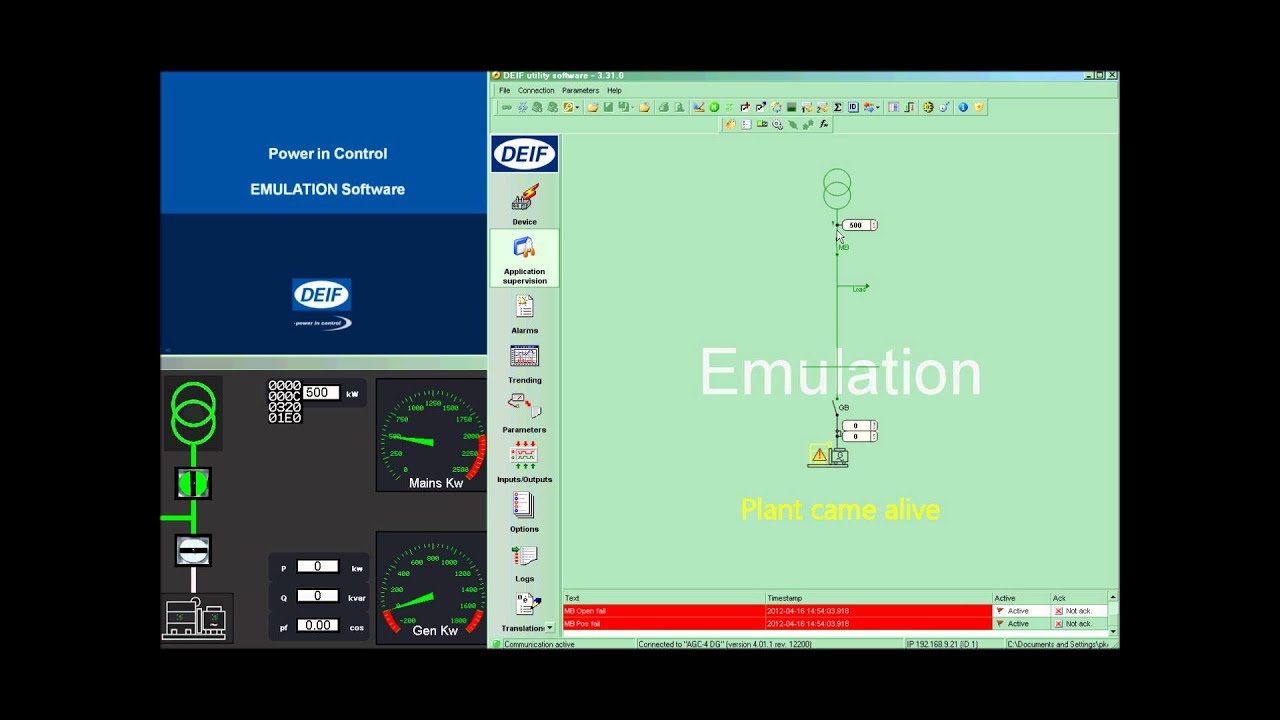The height and width of the screenshot is (720, 1280).
Task: Click the transformer symbol in supervision diagram
Action: click(x=837, y=189)
